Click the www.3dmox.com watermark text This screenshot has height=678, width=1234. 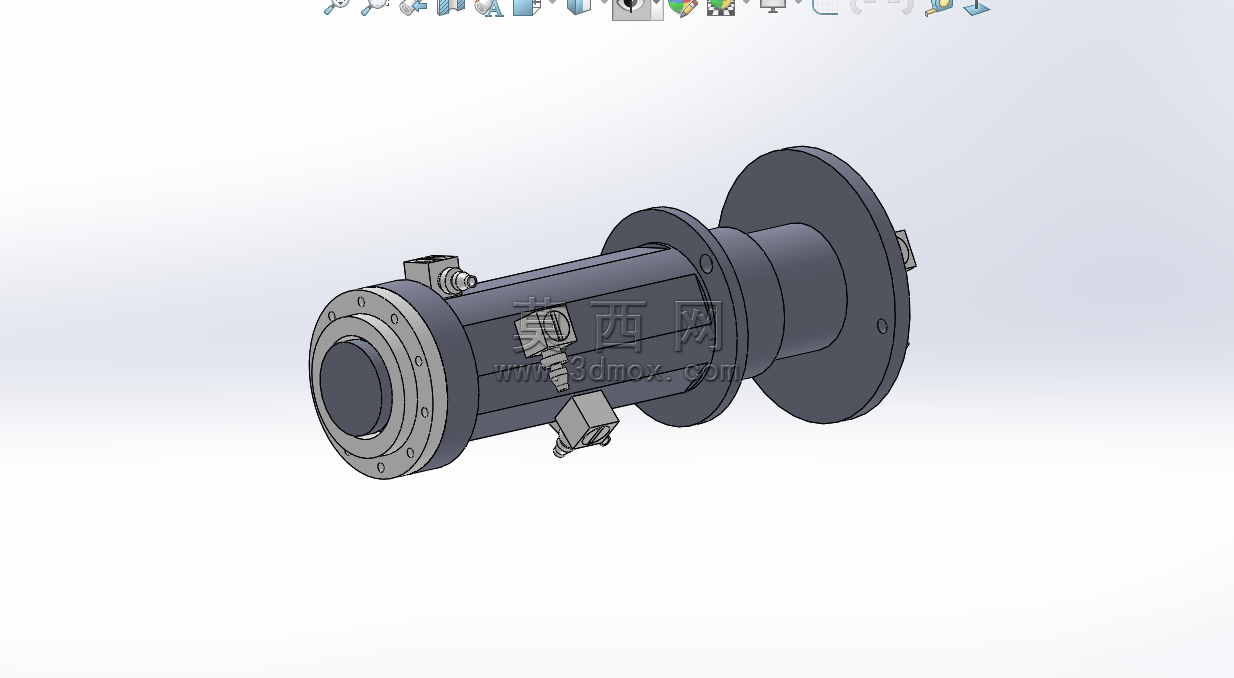618,372
